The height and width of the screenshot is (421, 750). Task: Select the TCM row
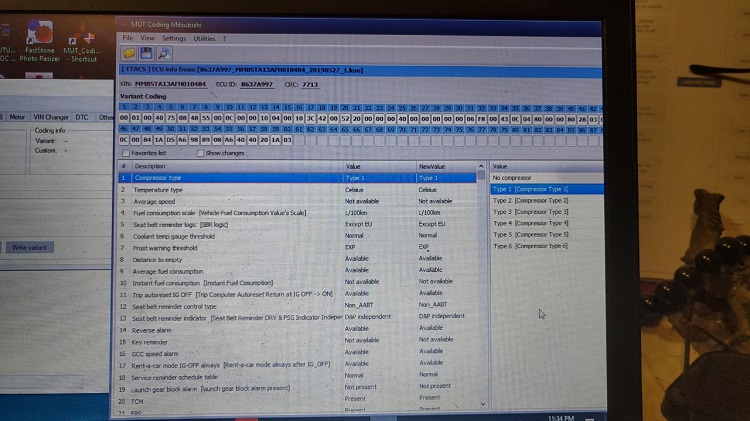pos(297,401)
